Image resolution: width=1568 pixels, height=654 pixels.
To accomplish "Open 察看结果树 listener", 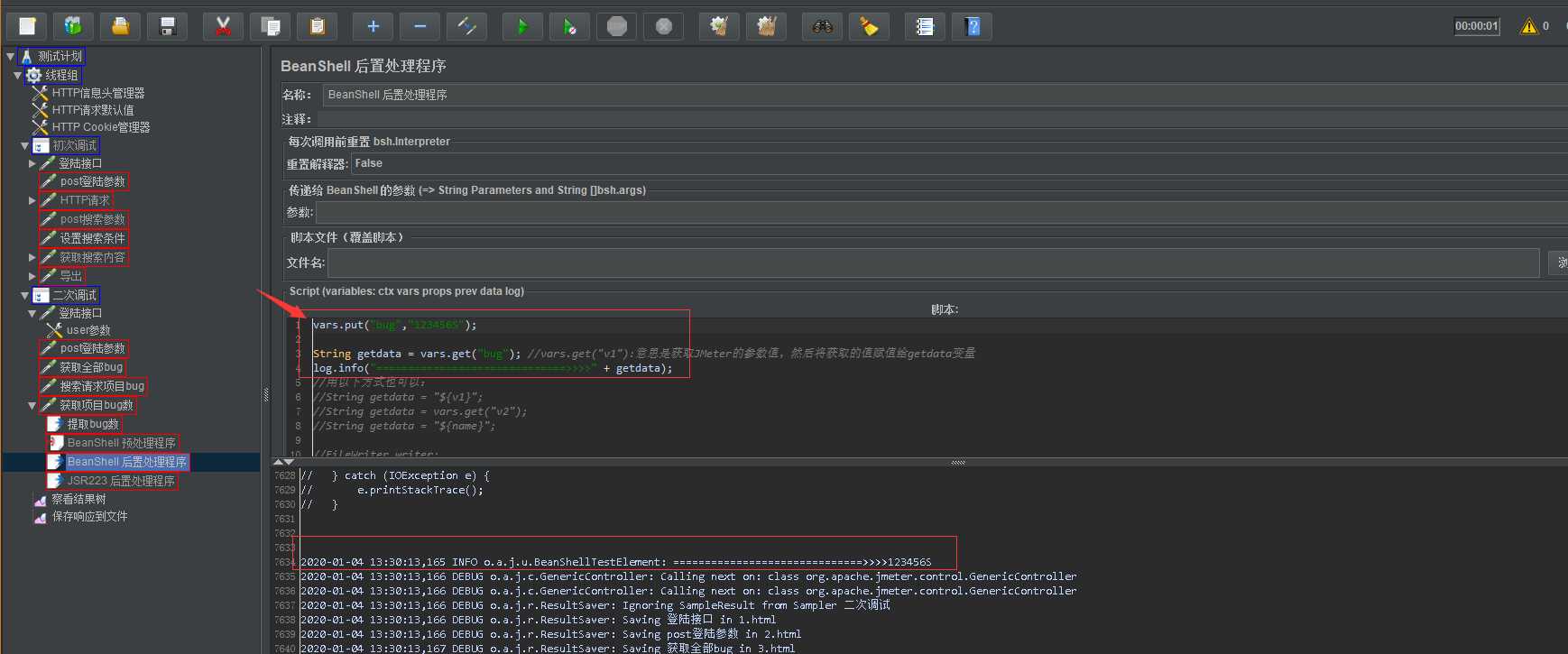I will click(78, 499).
